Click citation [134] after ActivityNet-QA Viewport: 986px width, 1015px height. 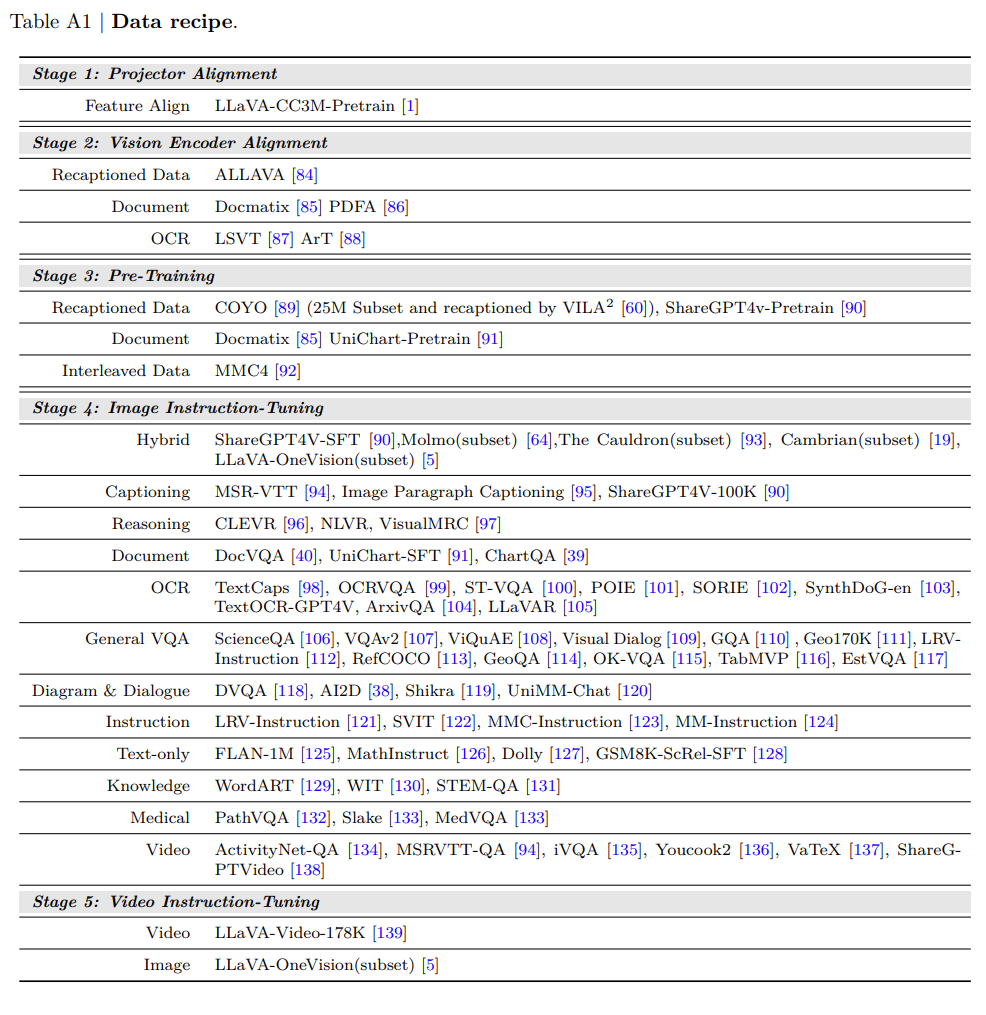[365, 850]
